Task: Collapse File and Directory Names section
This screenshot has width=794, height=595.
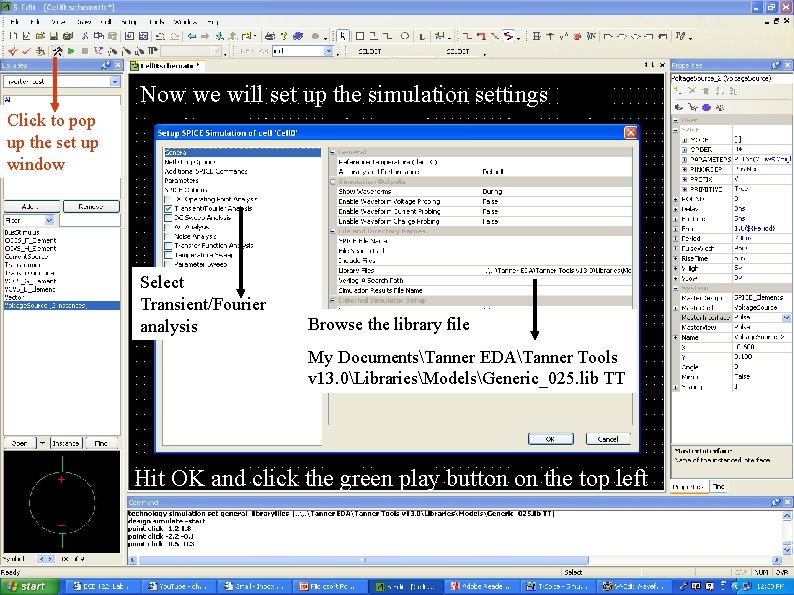Action: [333, 231]
